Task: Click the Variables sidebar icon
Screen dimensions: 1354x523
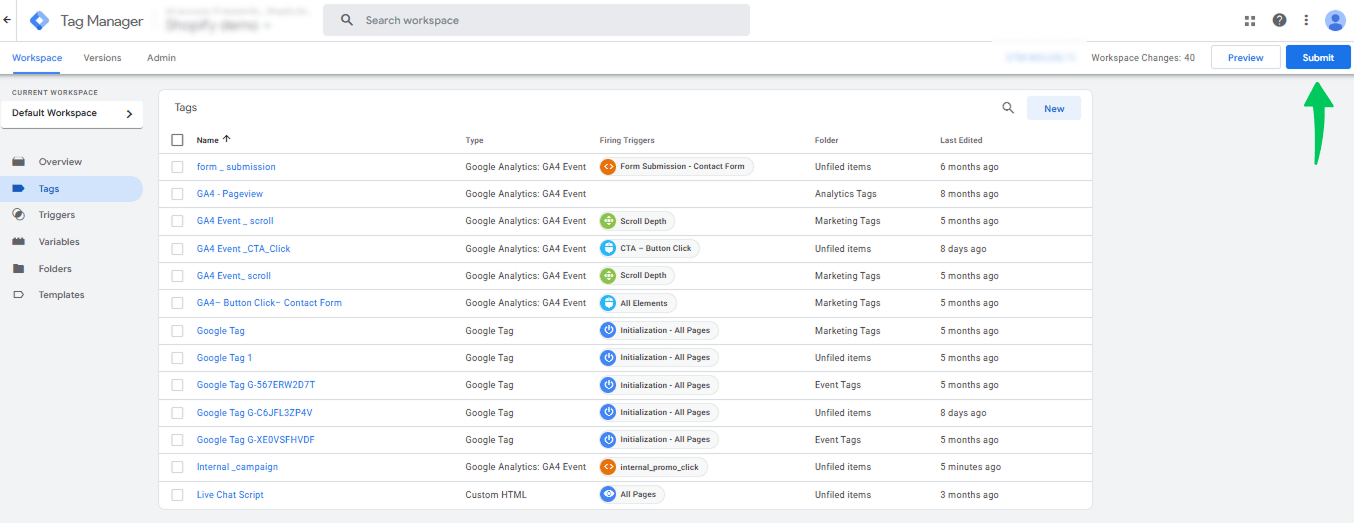Action: click(18, 242)
